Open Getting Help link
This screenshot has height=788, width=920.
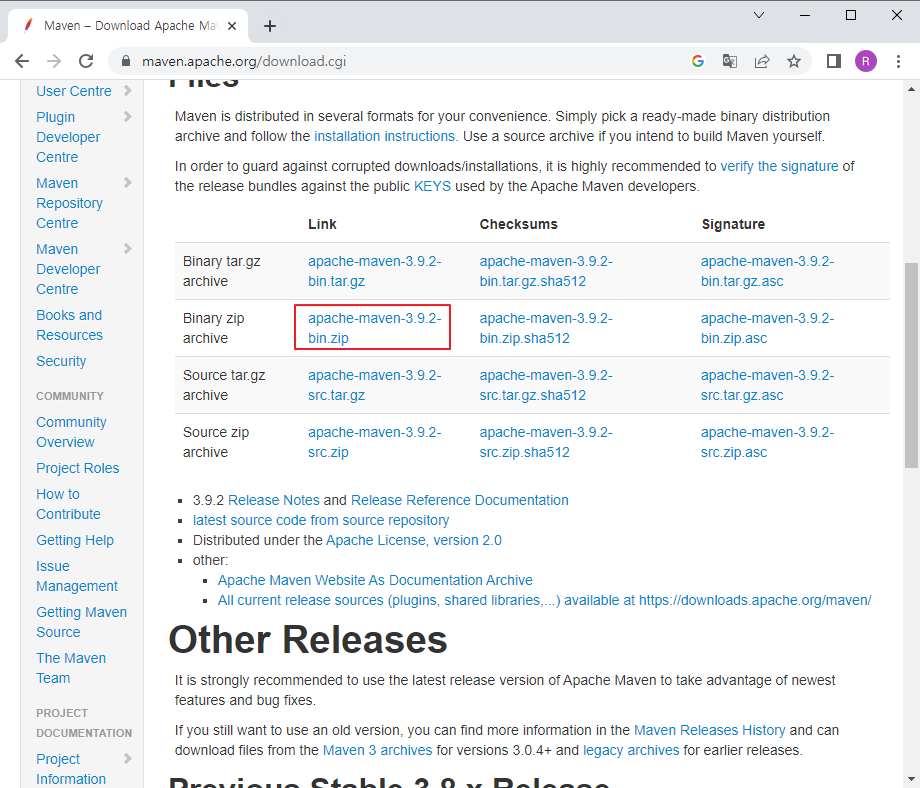pos(75,540)
